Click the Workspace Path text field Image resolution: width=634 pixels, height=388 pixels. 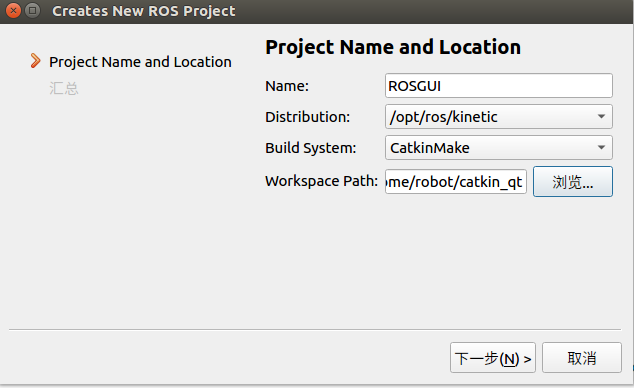pyautogui.click(x=456, y=182)
